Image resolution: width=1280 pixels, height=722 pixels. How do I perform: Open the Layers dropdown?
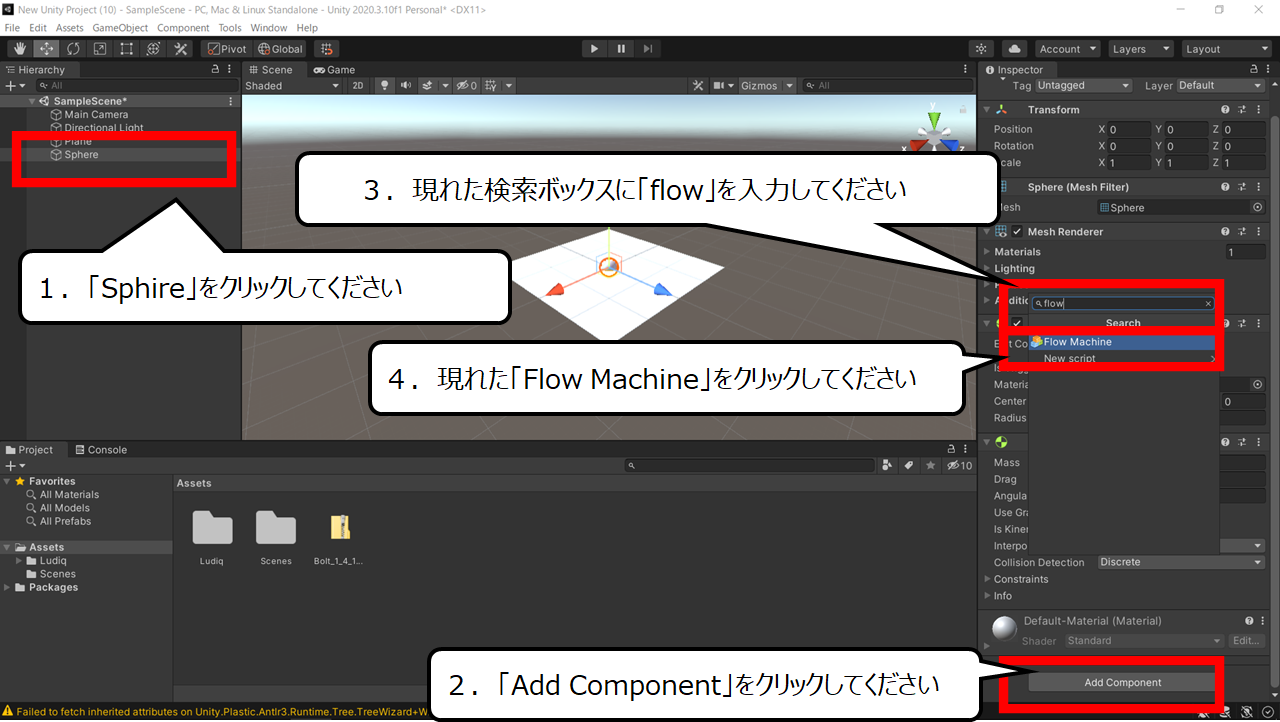click(x=1140, y=48)
